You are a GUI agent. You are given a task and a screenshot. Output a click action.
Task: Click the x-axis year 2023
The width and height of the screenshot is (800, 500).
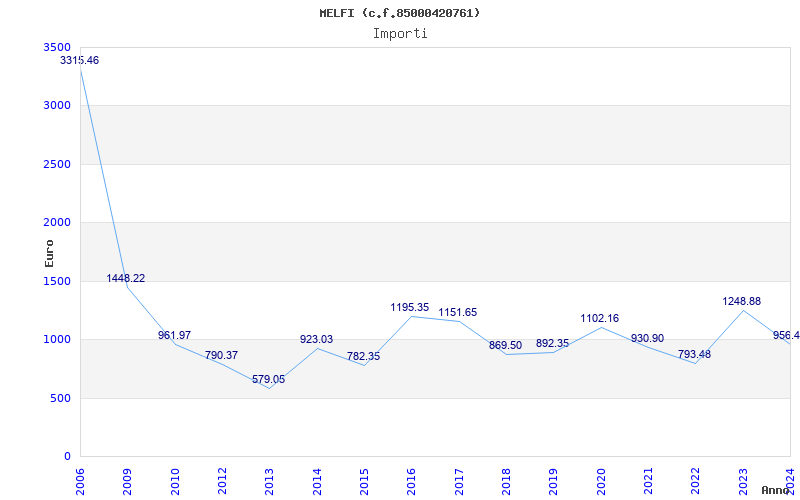click(x=743, y=481)
